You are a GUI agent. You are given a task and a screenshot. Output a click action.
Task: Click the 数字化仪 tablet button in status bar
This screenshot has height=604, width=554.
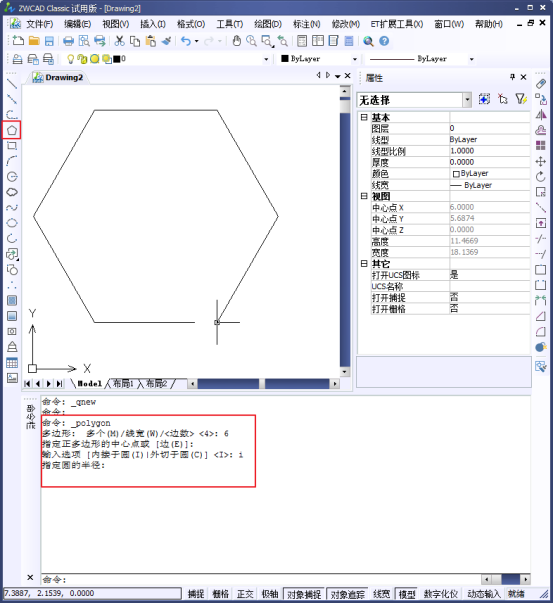441,594
